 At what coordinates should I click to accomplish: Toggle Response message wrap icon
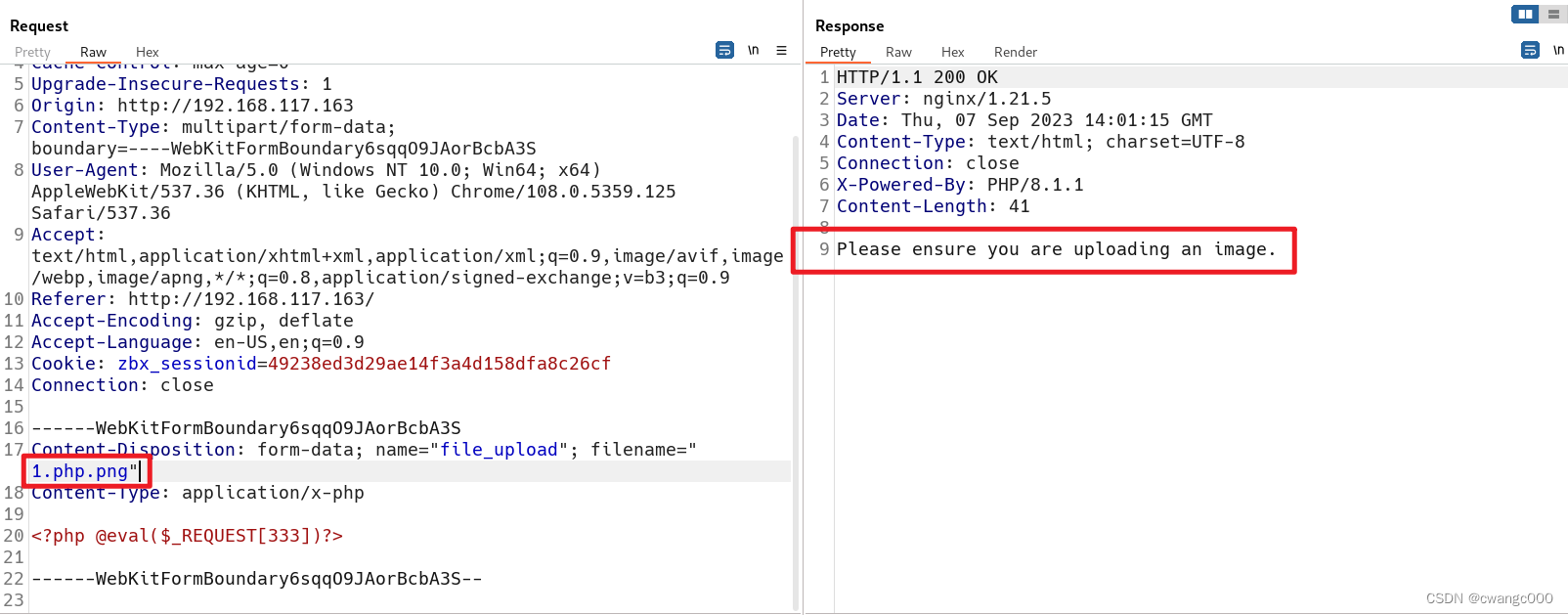click(1530, 50)
